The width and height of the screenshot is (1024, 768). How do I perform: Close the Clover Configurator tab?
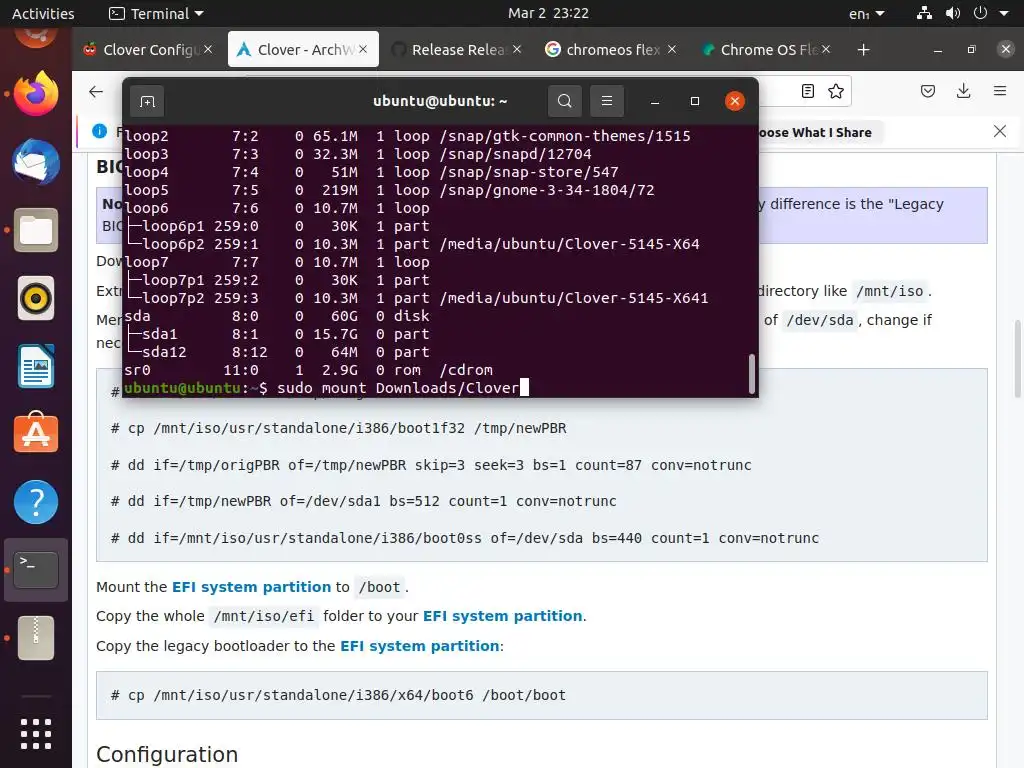208,50
